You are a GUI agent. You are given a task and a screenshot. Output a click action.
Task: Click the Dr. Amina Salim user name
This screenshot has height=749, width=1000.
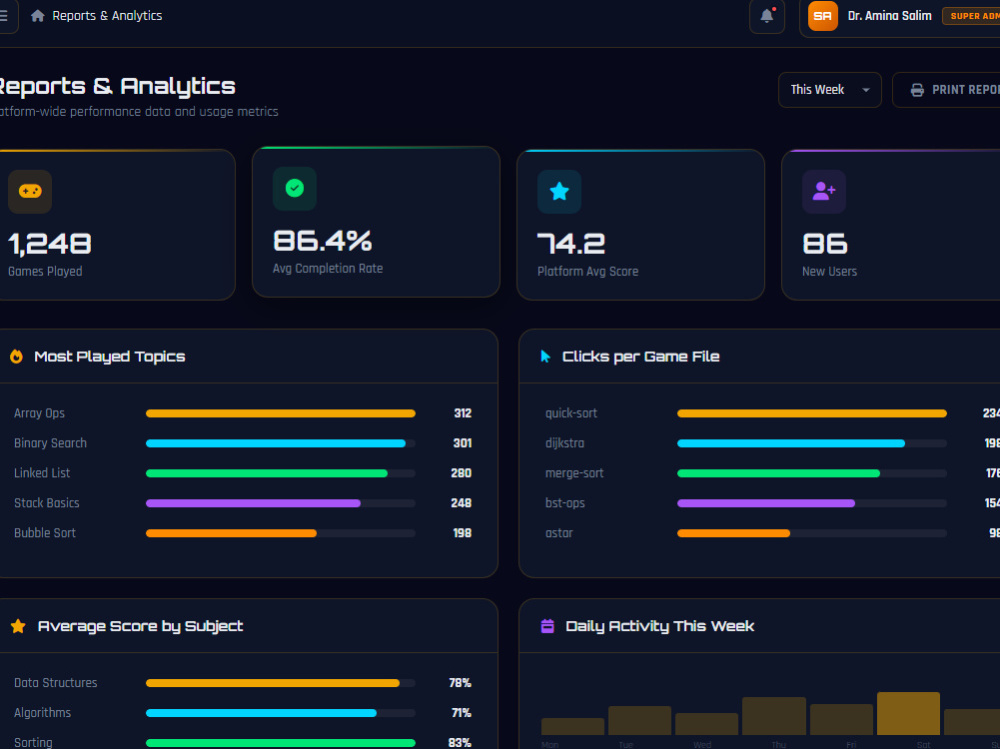tap(890, 16)
